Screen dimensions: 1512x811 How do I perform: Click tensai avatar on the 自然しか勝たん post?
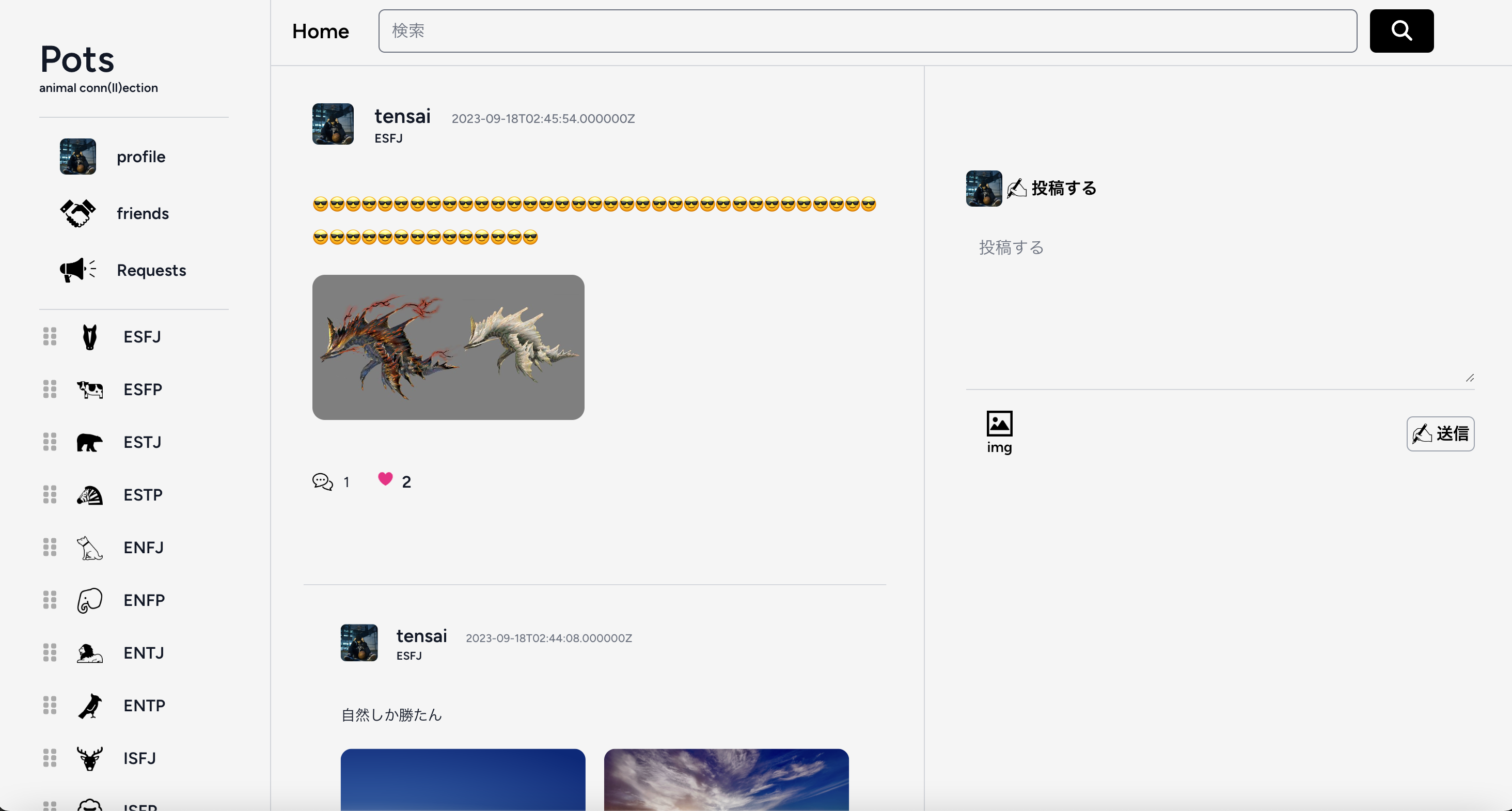click(x=358, y=643)
